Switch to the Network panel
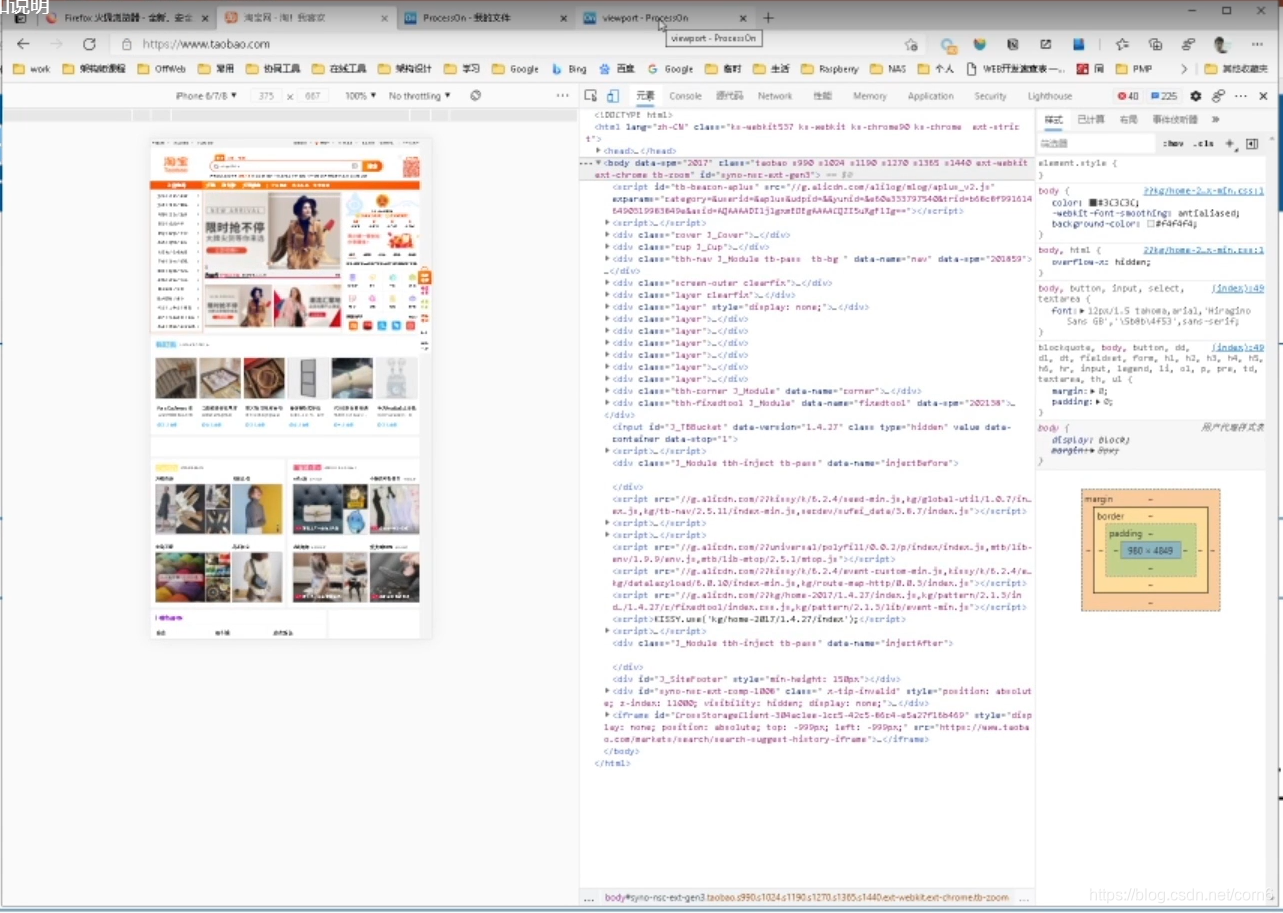Image resolution: width=1283 pixels, height=913 pixels. click(774, 96)
